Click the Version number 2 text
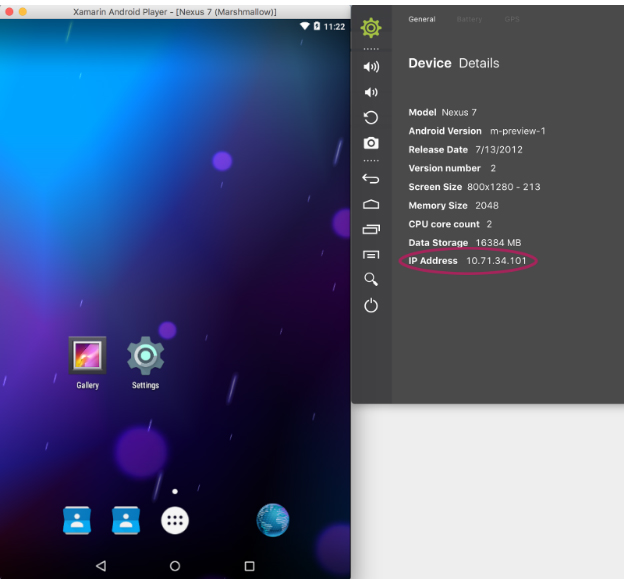Screen dimensions: 624x579 [x=452, y=168]
